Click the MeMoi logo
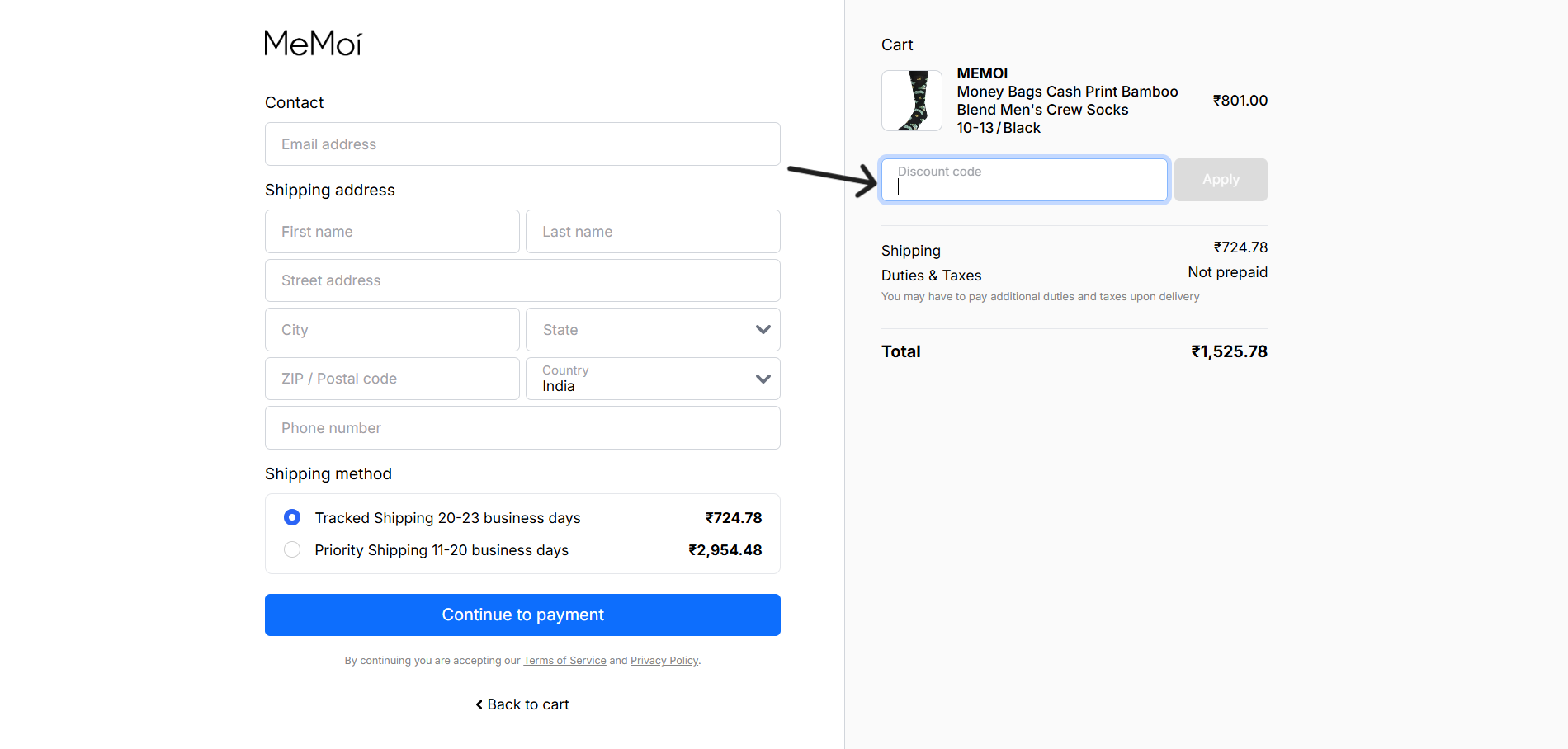This screenshot has width=1568, height=749. (x=313, y=44)
